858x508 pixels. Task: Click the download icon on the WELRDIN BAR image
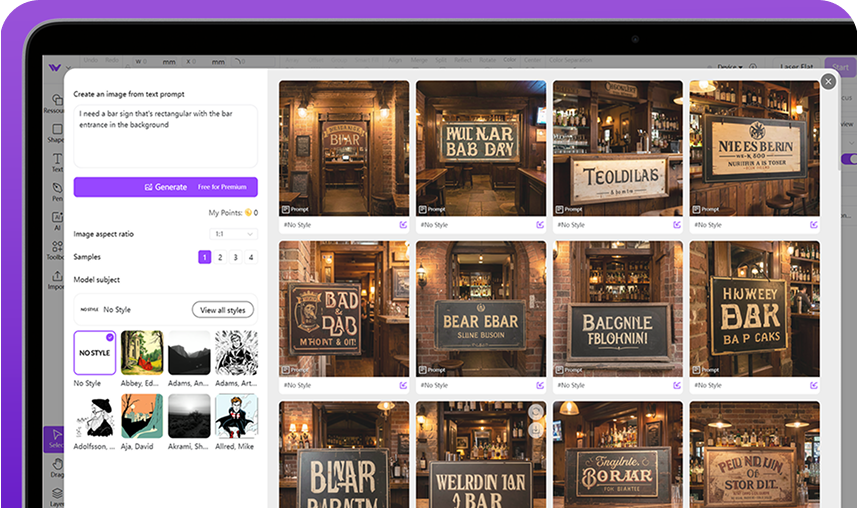[x=536, y=430]
